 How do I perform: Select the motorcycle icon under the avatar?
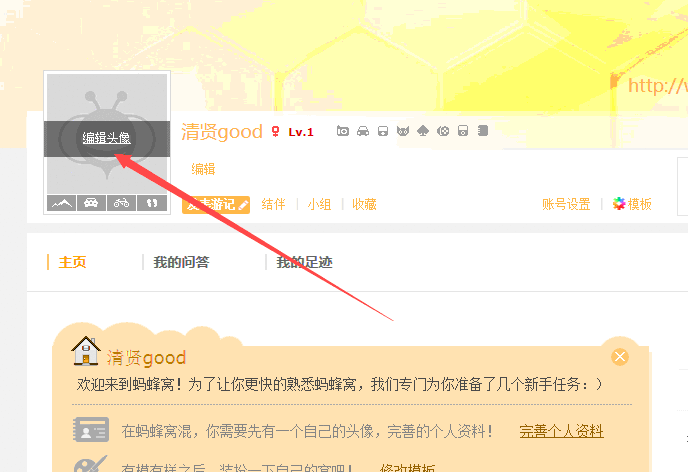click(121, 203)
